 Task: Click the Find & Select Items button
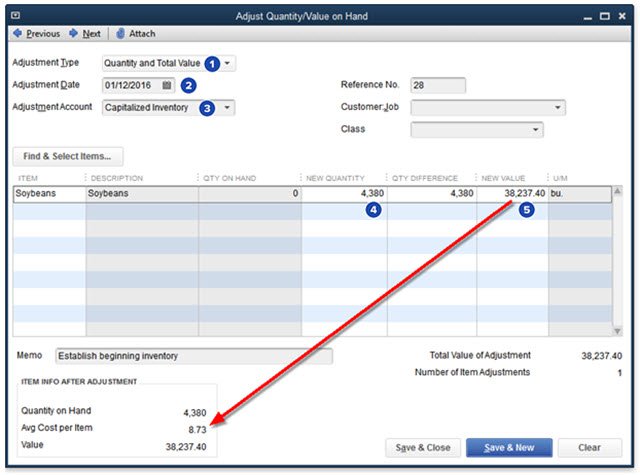[x=69, y=156]
